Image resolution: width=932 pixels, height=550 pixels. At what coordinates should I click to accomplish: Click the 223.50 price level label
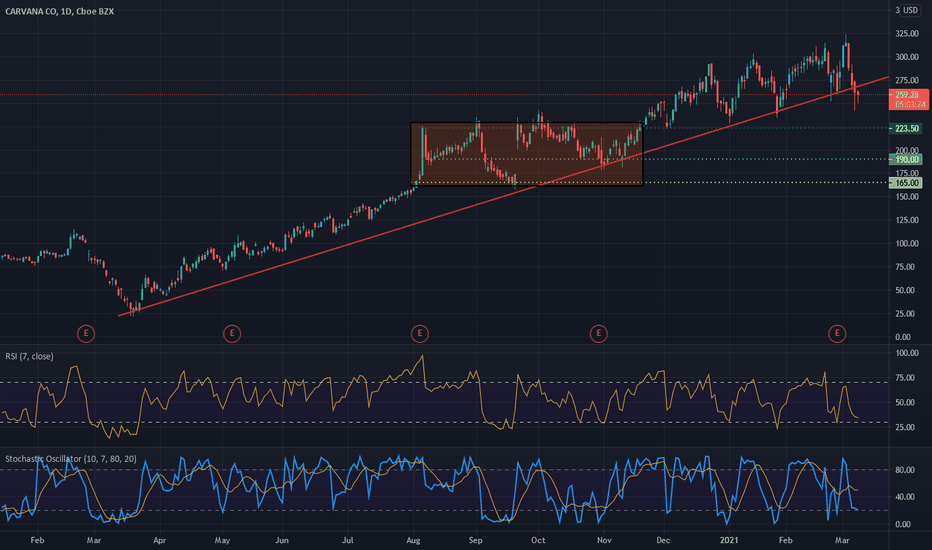coord(906,128)
